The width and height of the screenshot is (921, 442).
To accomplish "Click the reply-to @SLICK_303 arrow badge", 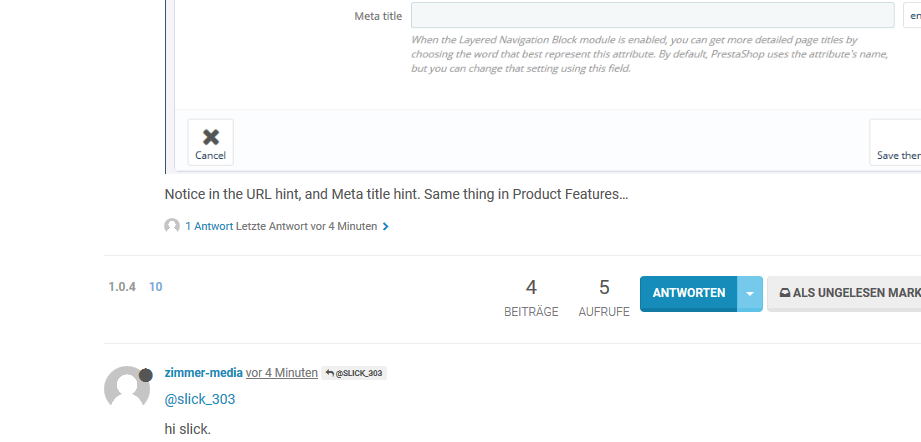I will tap(354, 373).
